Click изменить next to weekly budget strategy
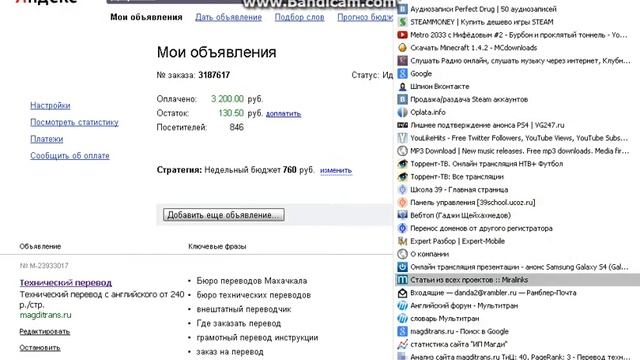Image resolution: width=640 pixels, height=360 pixels. click(x=336, y=170)
